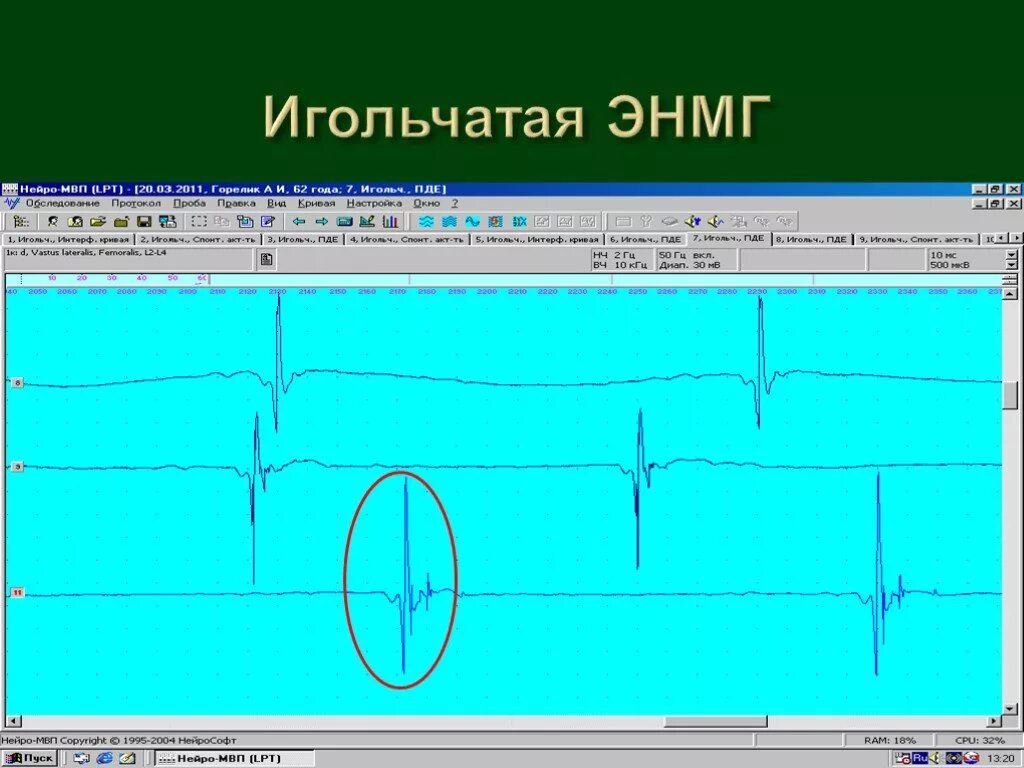1024x768 pixels.
Task: Switch to tab 6, Игольч., ПДЕ
Action: pos(645,240)
